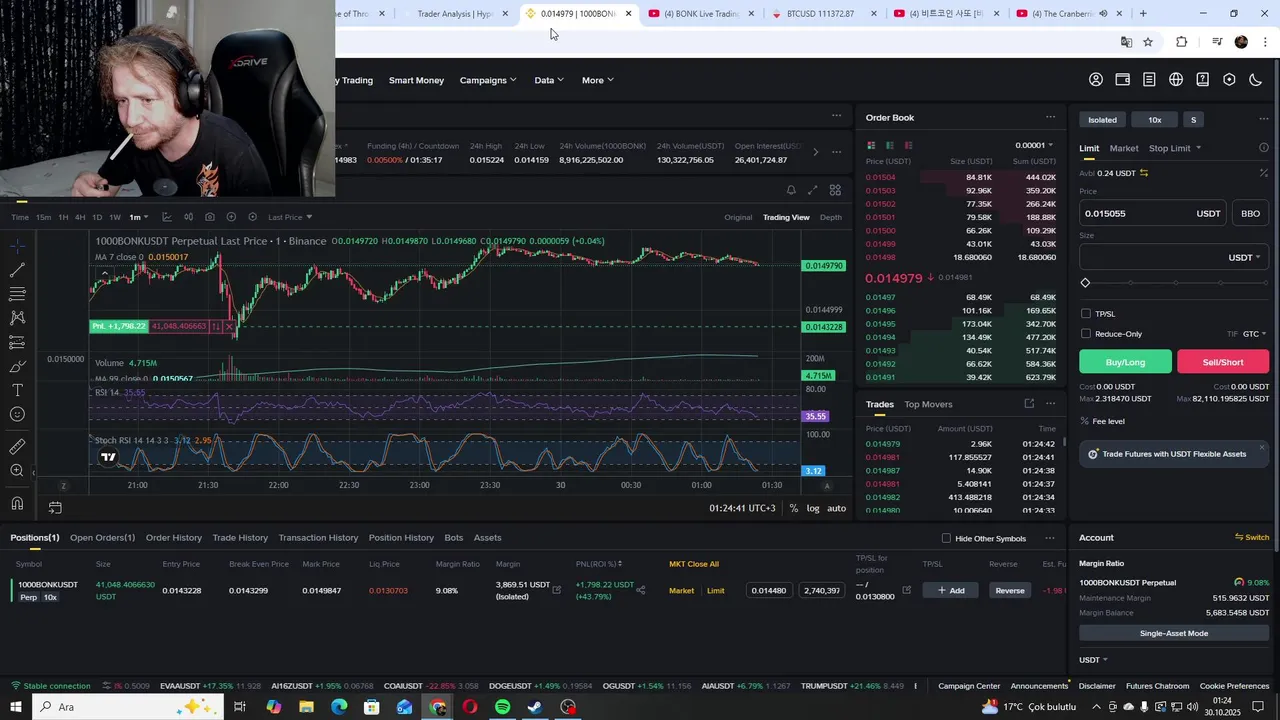Screen dimensions: 1280x720
Task: Open the Open Orders(1) tab
Action: (x=102, y=538)
